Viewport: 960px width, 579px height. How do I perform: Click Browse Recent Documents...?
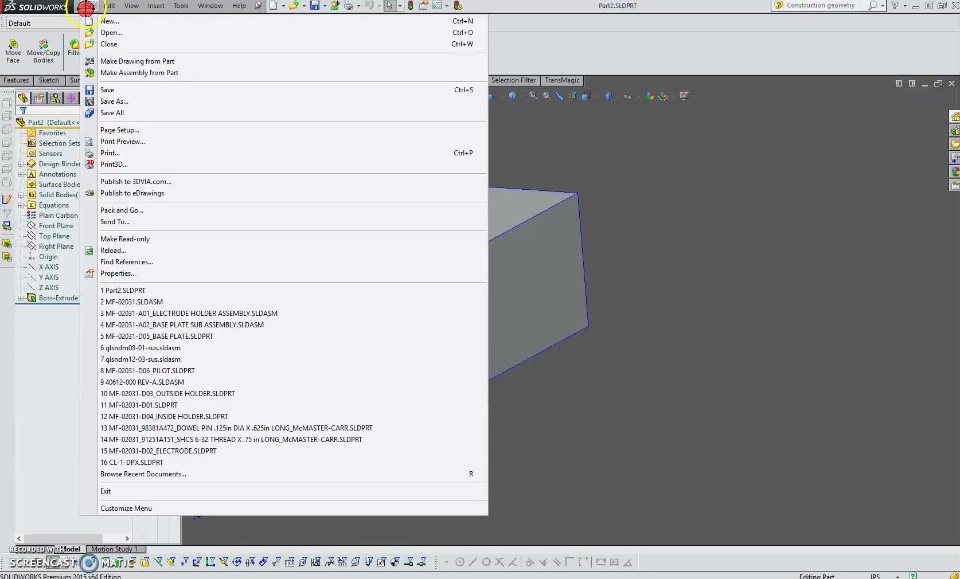[143, 474]
